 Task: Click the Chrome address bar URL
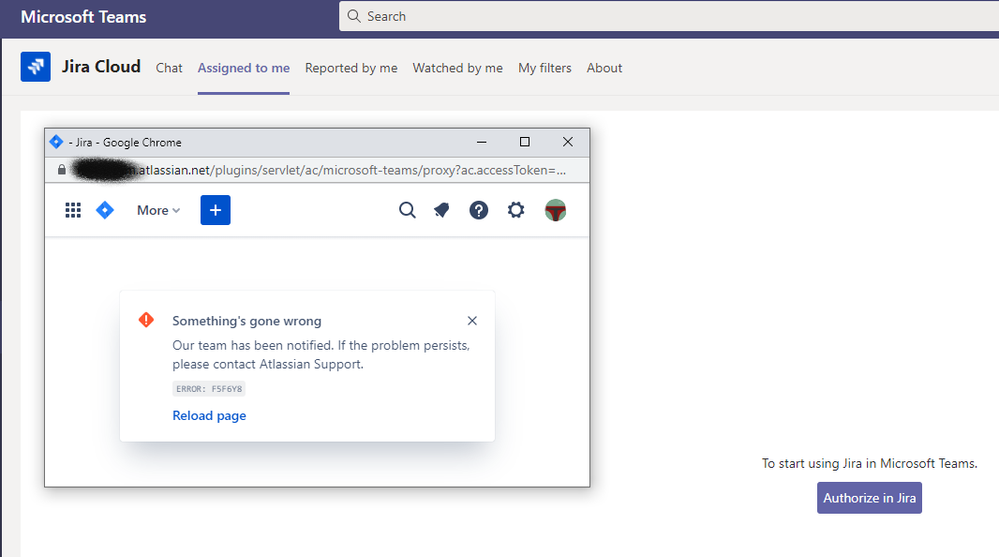click(319, 170)
